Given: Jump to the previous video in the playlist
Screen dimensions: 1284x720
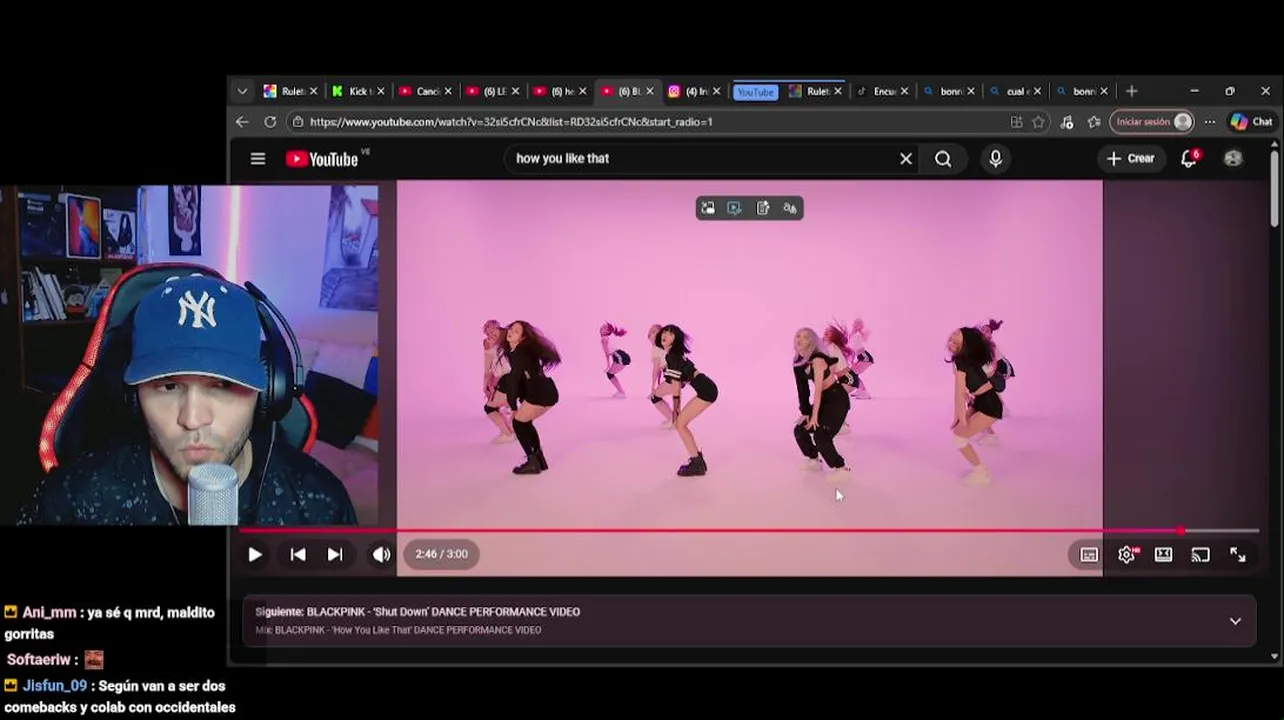Looking at the screenshot, I should [x=298, y=554].
